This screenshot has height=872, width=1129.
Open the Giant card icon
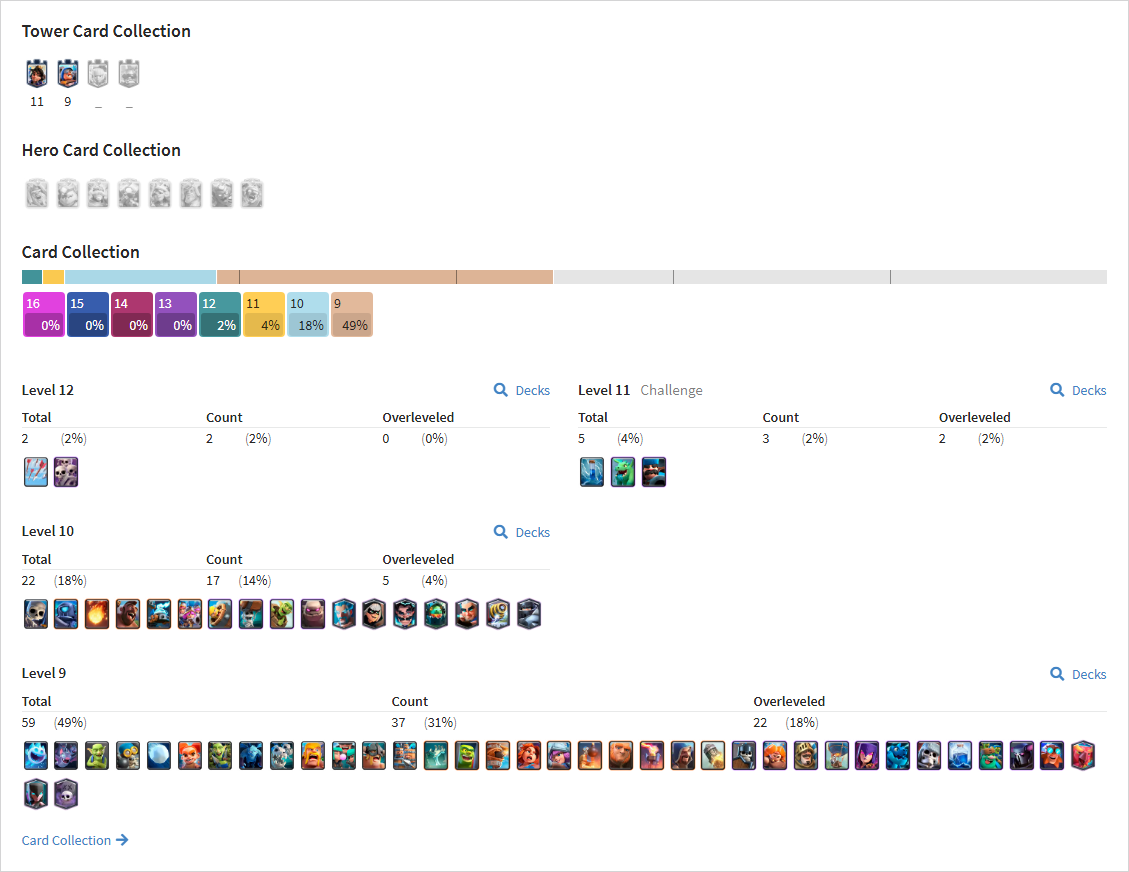click(621, 756)
